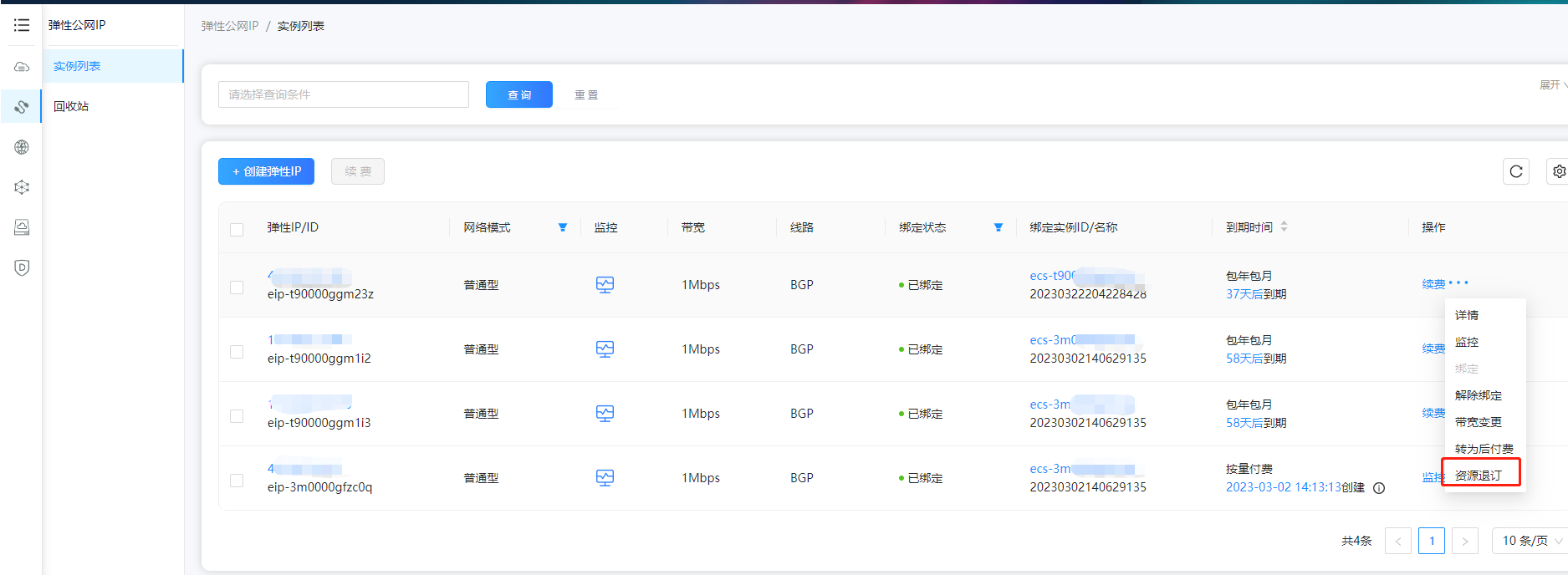Open monitoring chart for eip-t90000ggm1i2
Image resolution: width=1568 pixels, height=575 pixels.
click(605, 349)
